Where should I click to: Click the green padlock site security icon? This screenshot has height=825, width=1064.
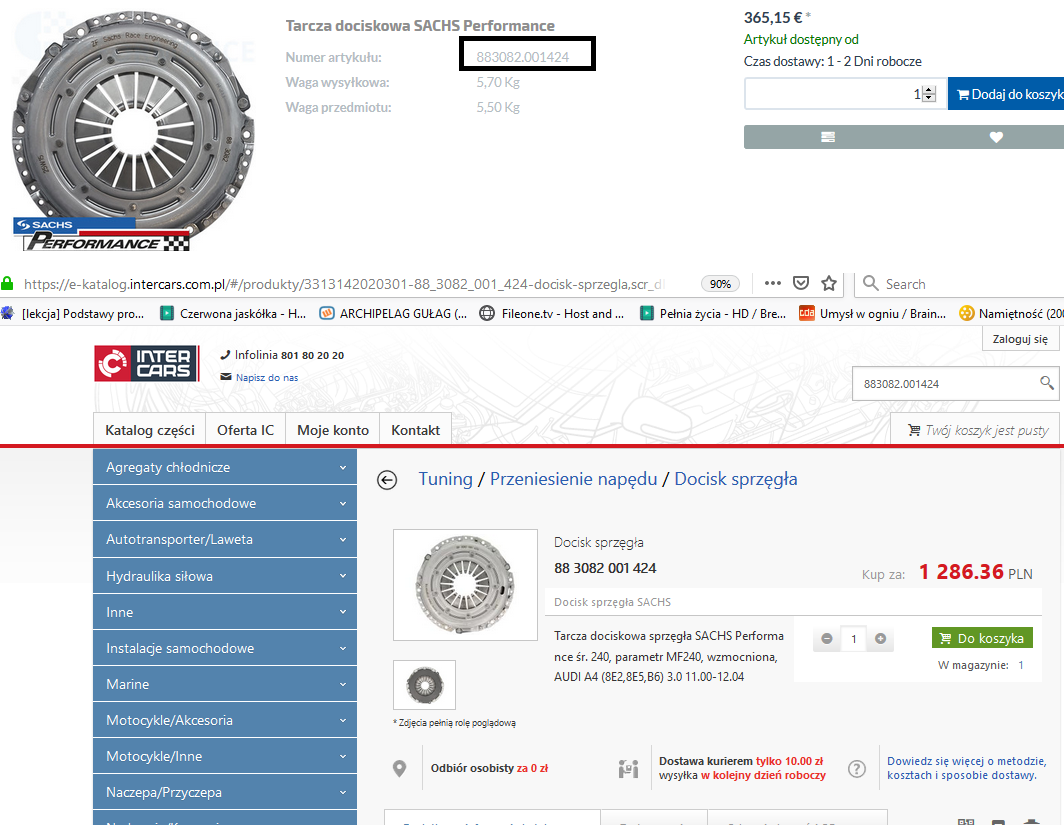point(7,284)
